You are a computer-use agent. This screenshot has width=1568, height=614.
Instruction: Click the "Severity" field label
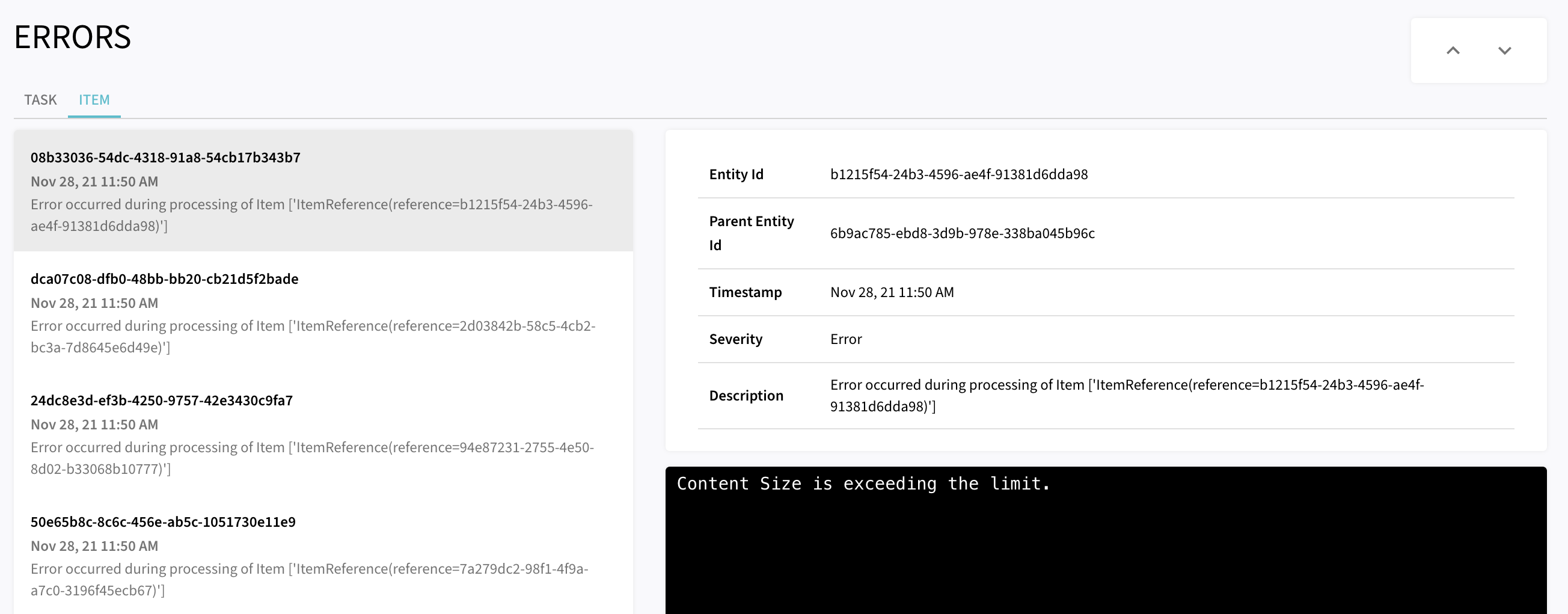(735, 339)
